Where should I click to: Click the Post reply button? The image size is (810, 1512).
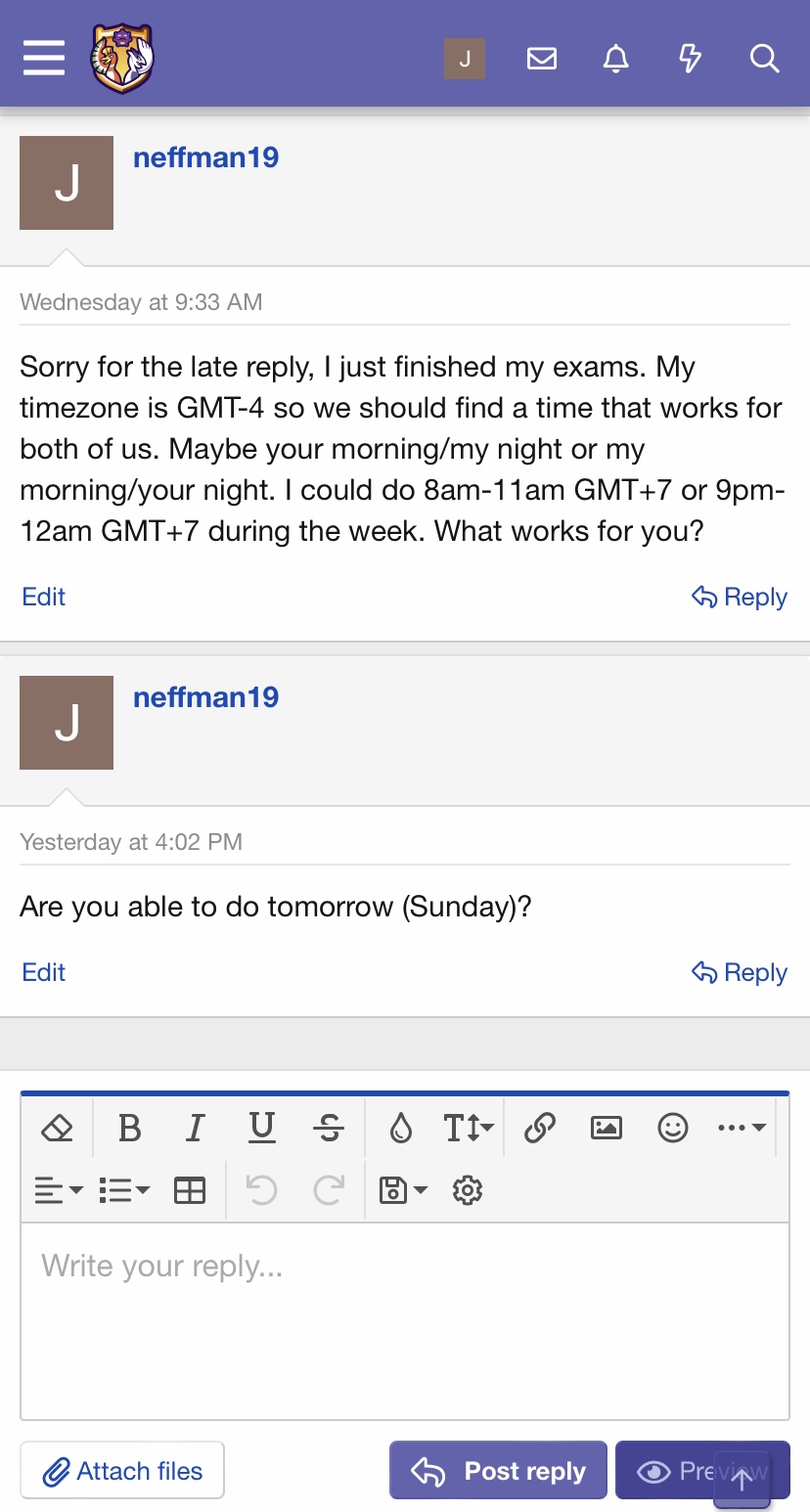click(498, 1471)
